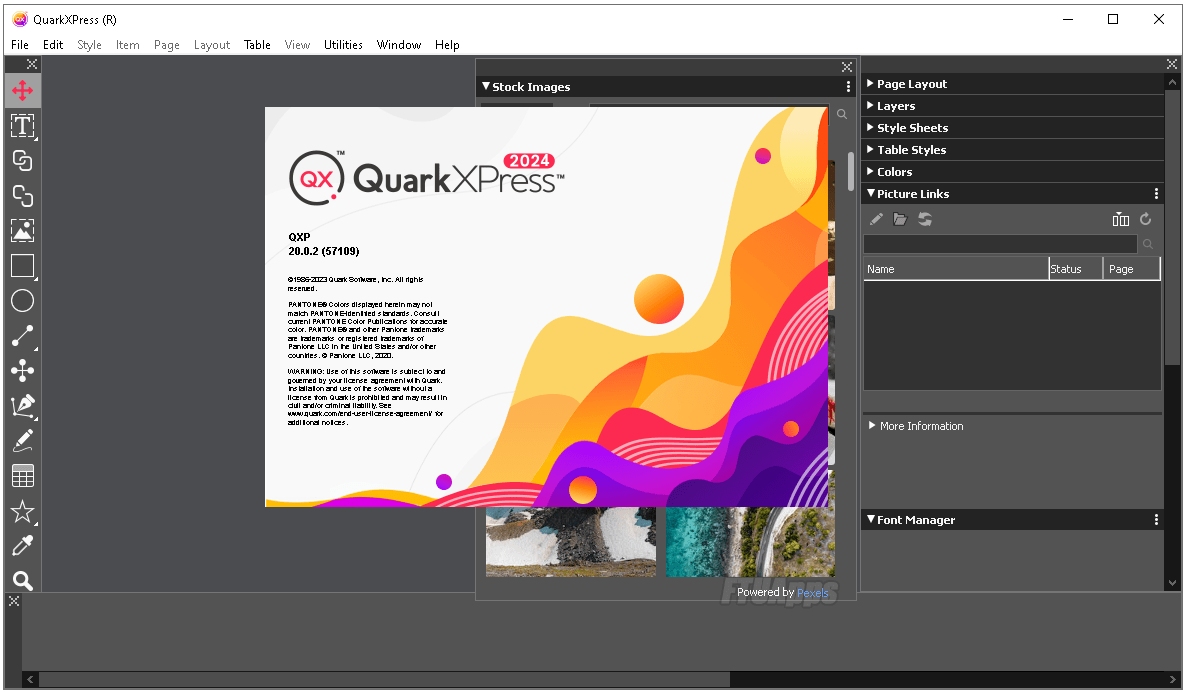Close the tools palette
The image size is (1184, 692).
[32, 64]
